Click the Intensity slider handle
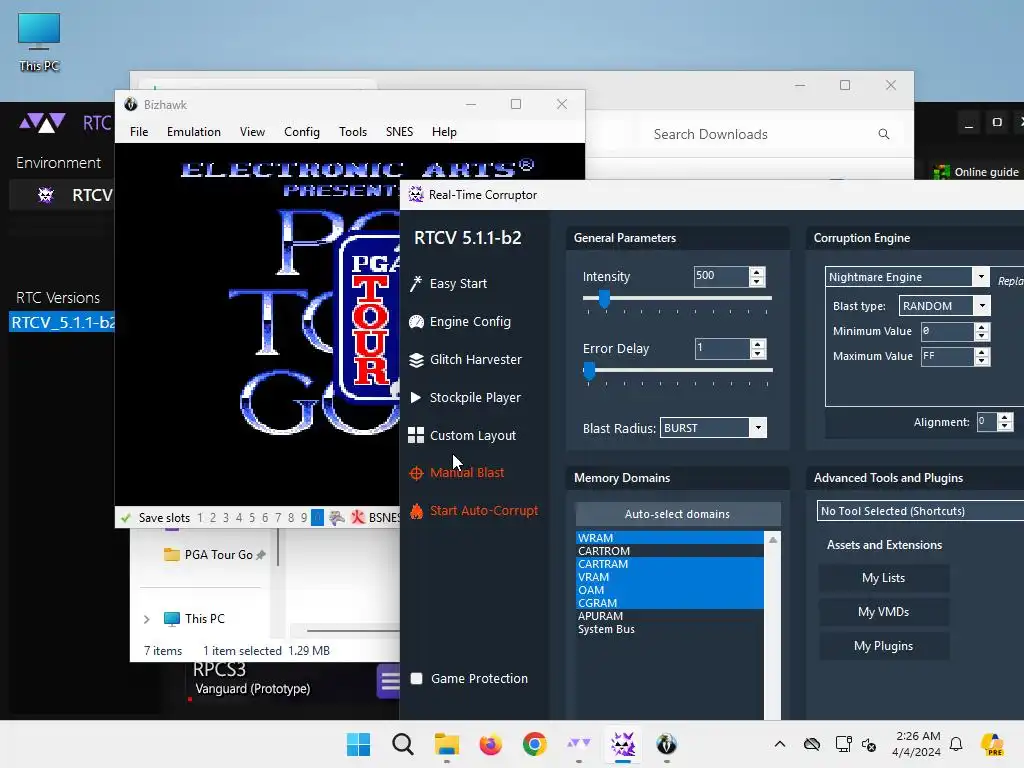The height and width of the screenshot is (768, 1024). pos(604,299)
